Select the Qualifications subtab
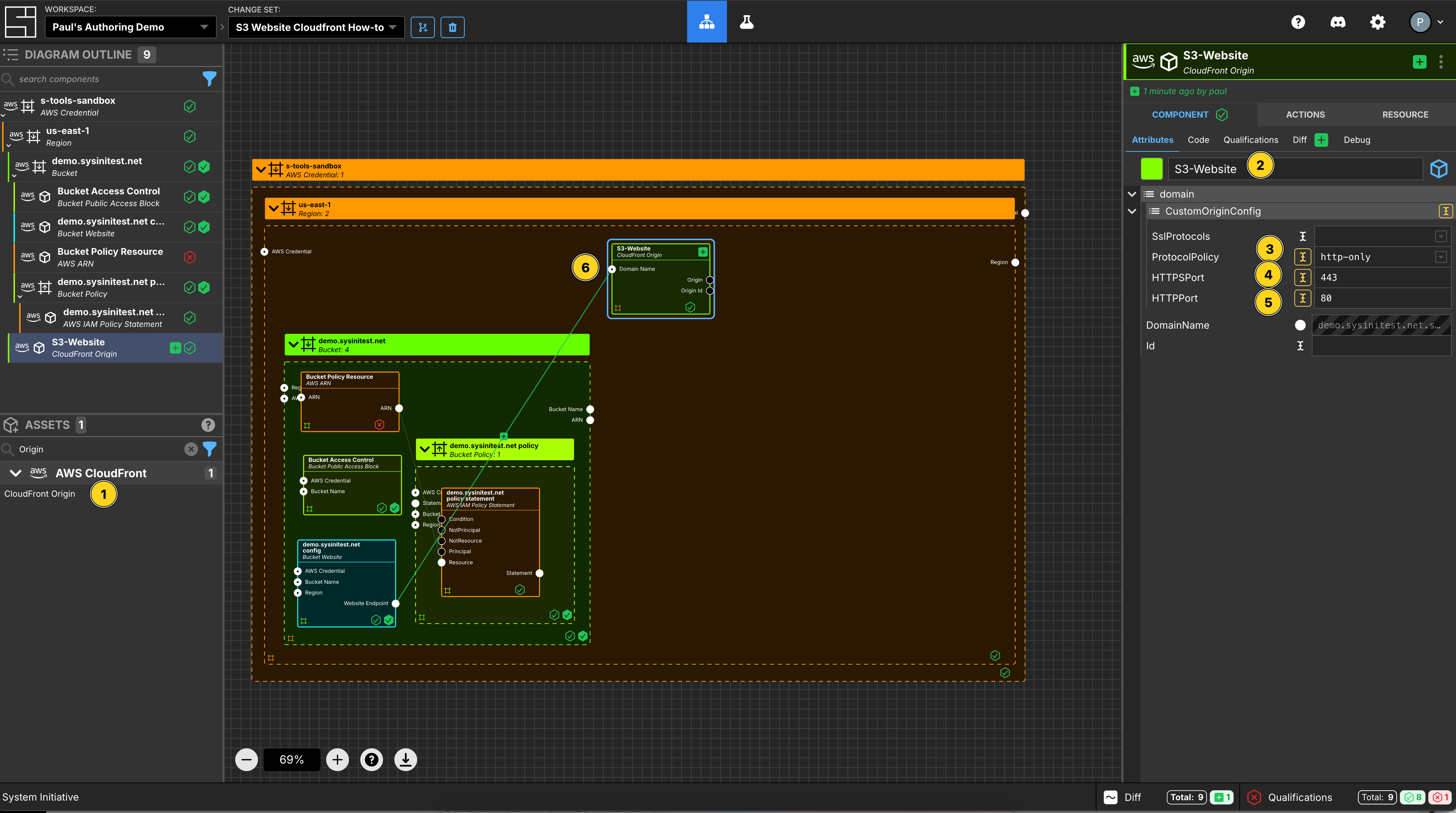The image size is (1456, 813). (x=1250, y=140)
